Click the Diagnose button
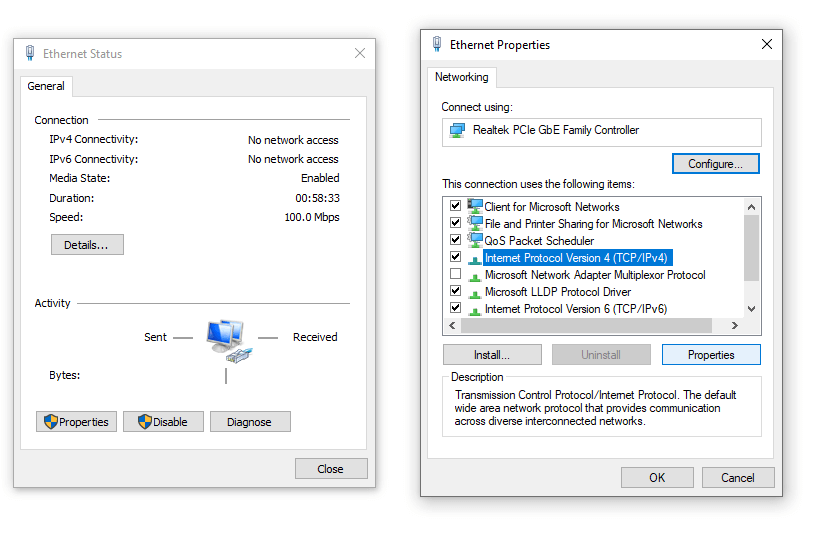 click(x=250, y=422)
